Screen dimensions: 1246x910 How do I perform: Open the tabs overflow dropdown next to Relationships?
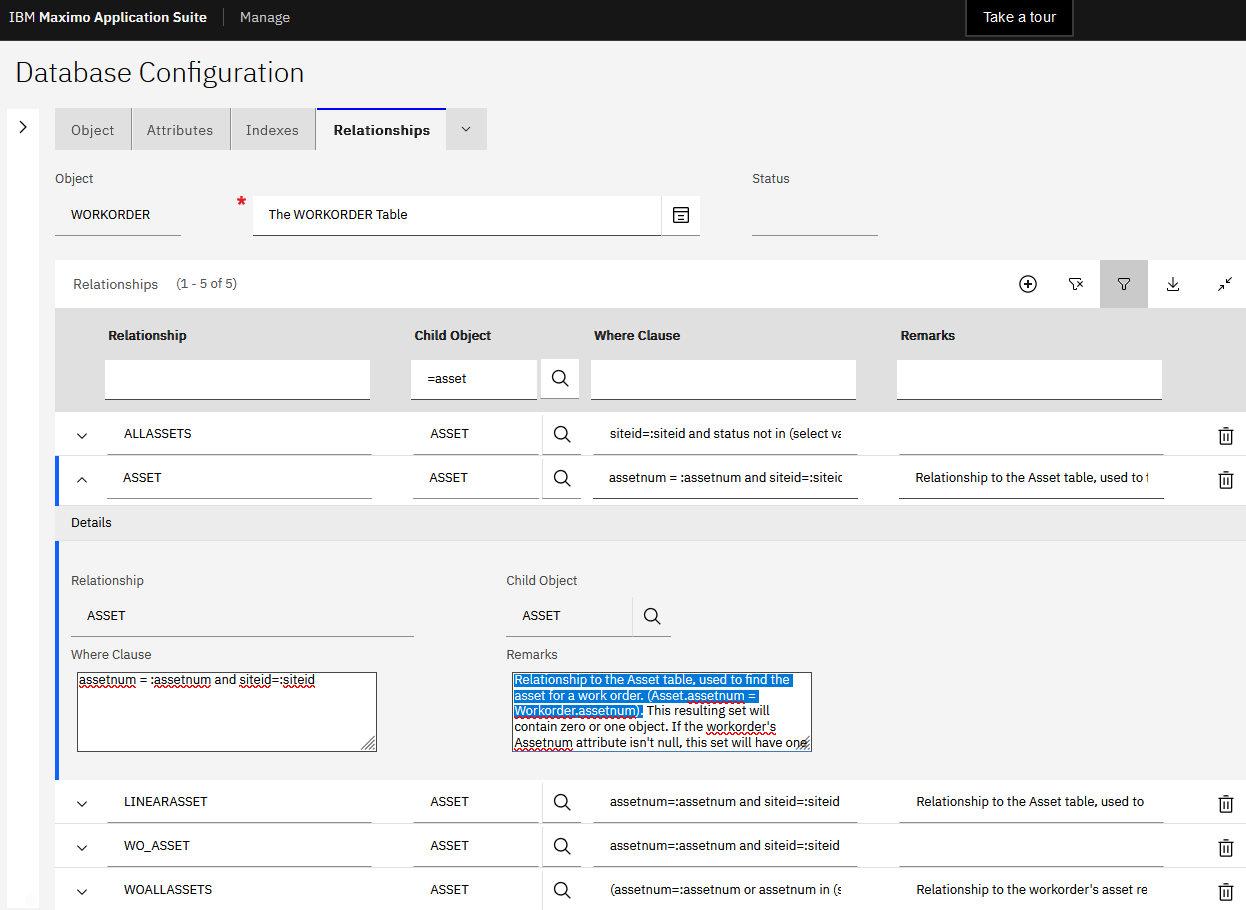click(466, 129)
